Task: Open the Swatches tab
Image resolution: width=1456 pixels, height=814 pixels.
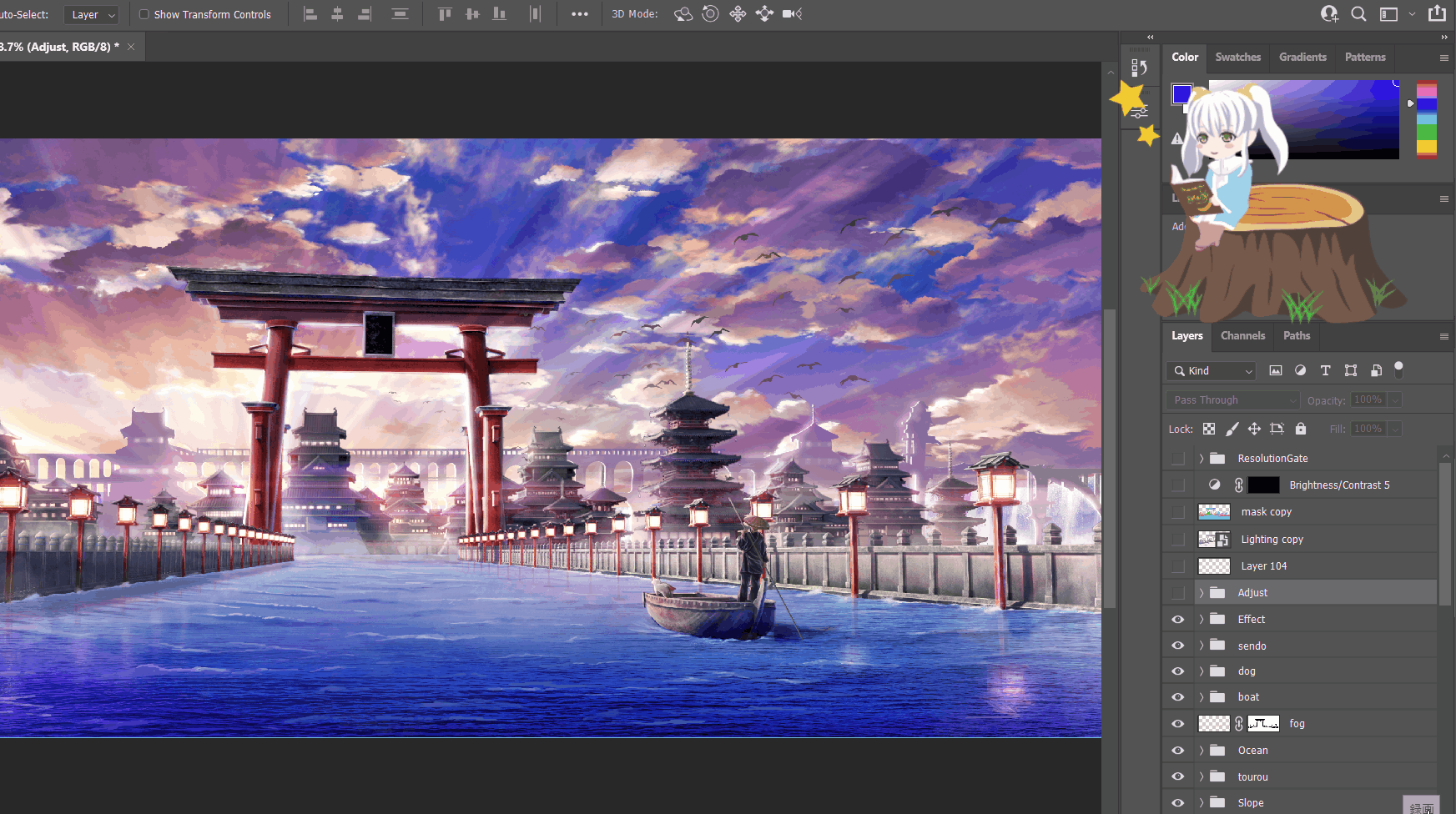Action: (x=1237, y=58)
